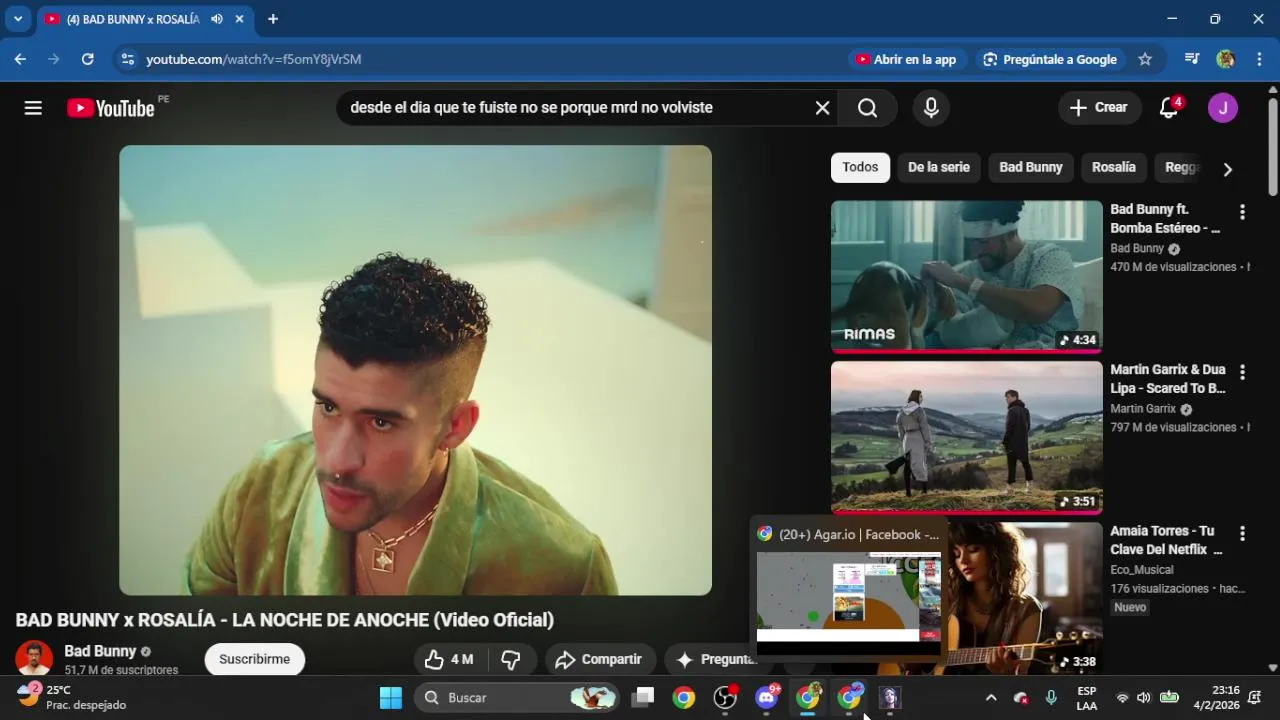Open Discord from the taskbar
The height and width of the screenshot is (720, 1280).
(767, 698)
